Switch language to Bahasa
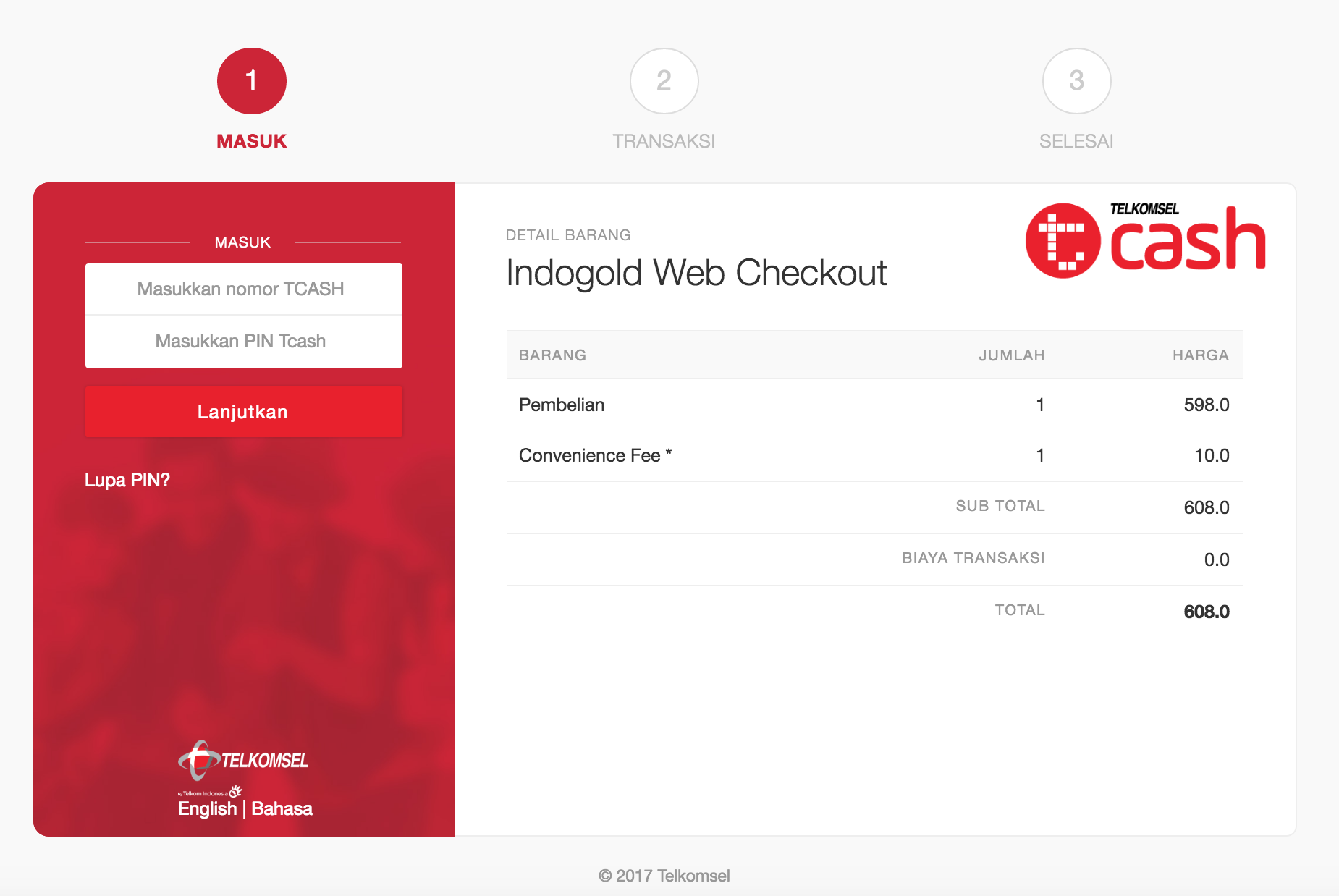 tap(282, 808)
